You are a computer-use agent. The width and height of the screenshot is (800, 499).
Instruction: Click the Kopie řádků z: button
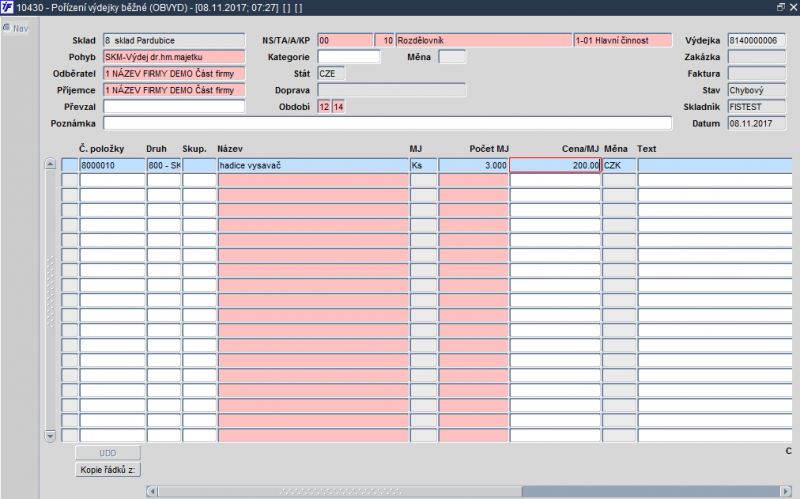click(108, 469)
